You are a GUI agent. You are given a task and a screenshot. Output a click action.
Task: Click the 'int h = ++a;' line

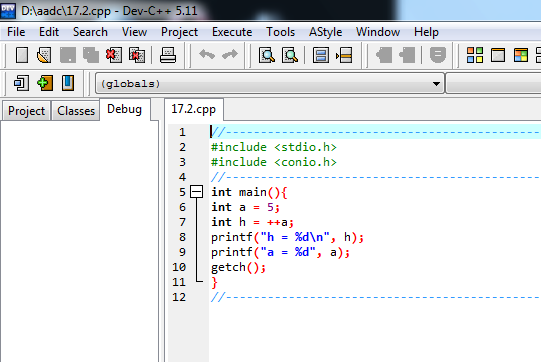coord(252,222)
